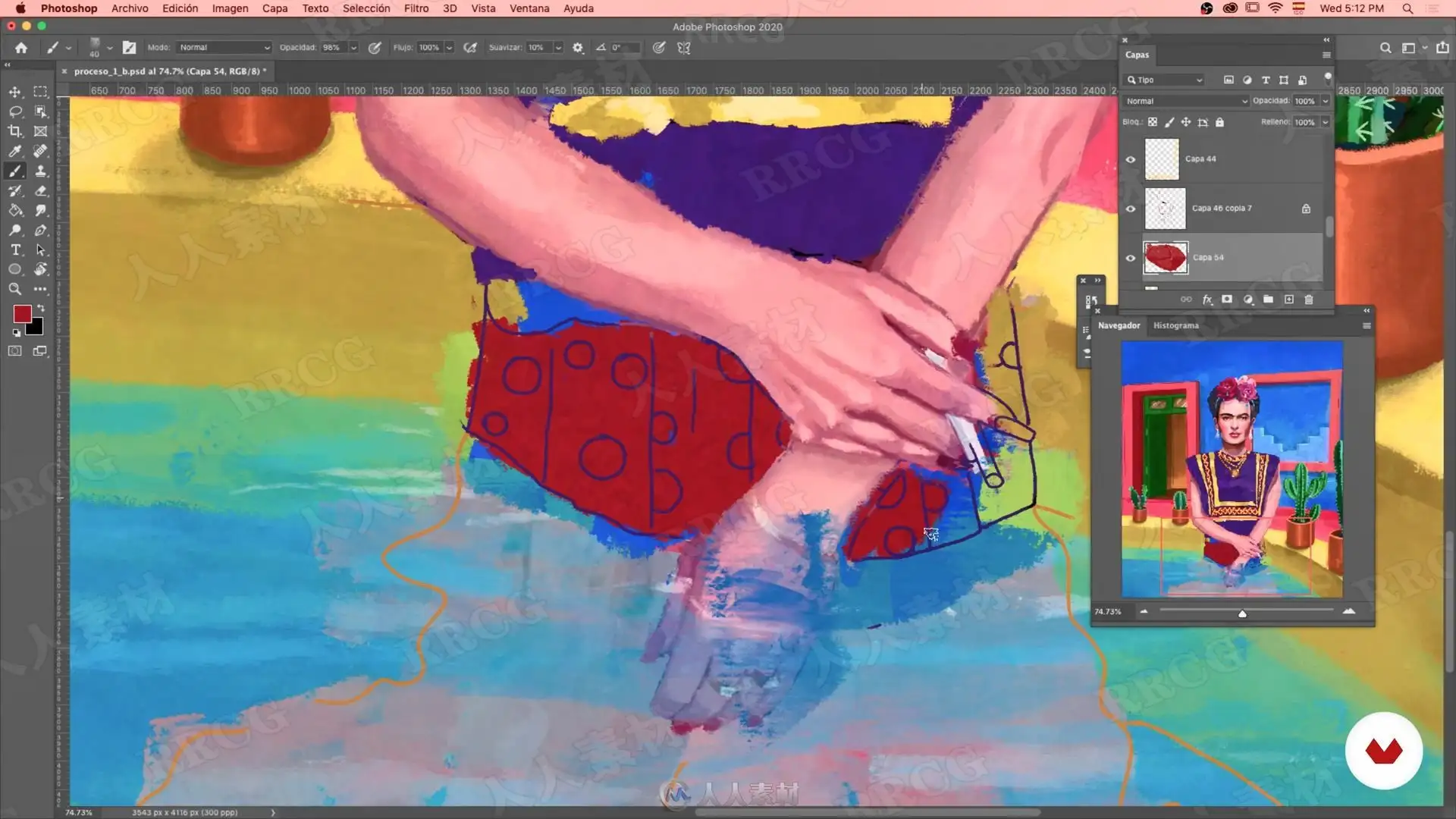Click the Capa 54 layer name

tap(1208, 257)
